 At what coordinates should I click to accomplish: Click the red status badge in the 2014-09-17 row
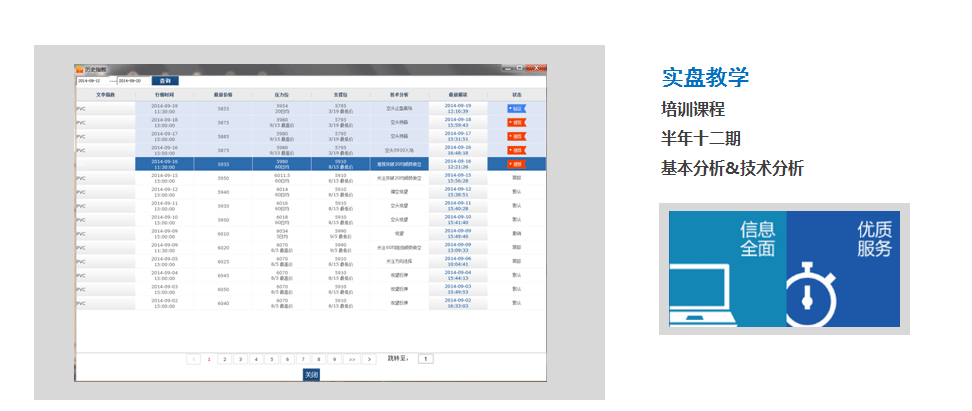tap(516, 136)
